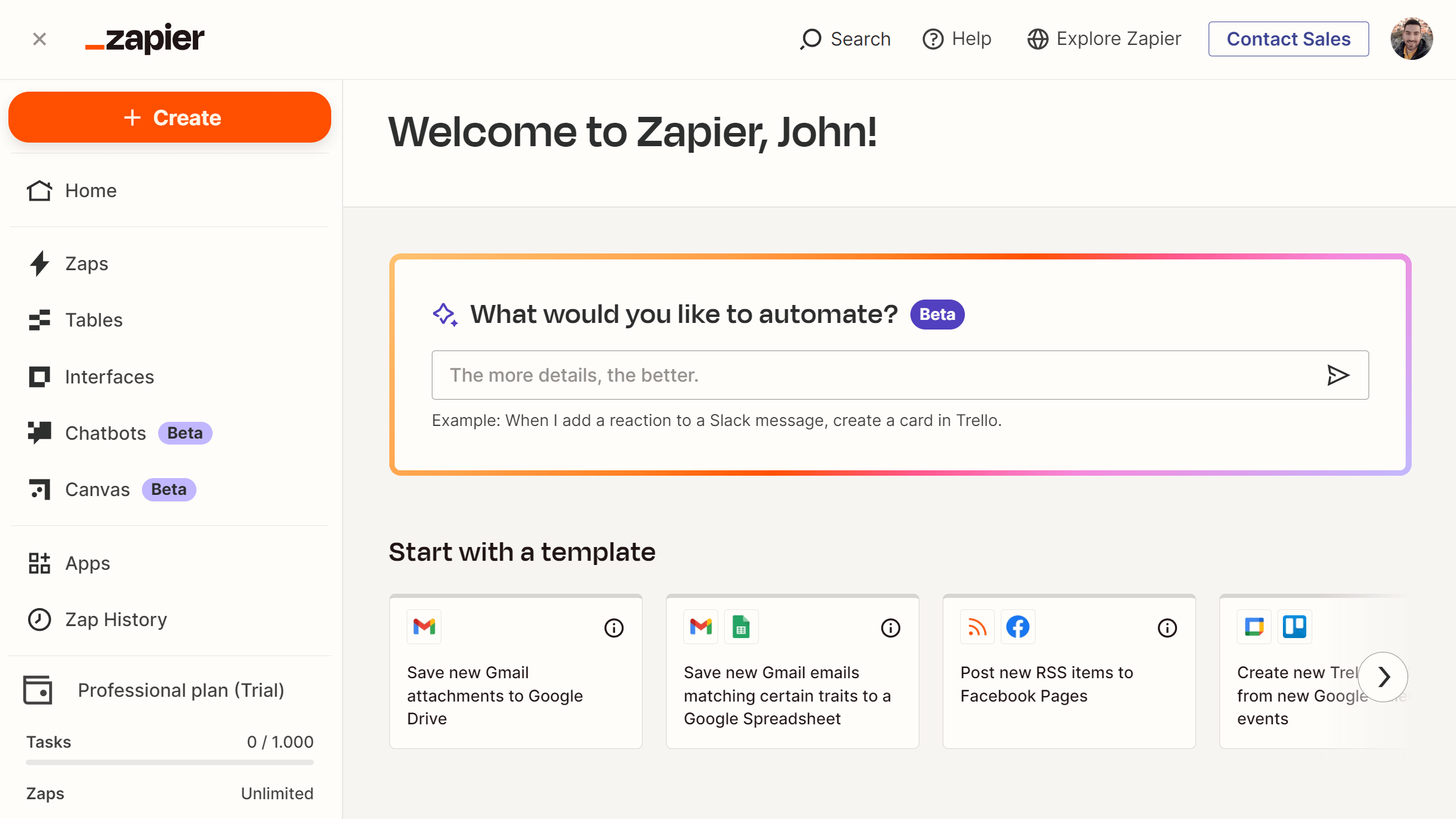Click the Zaps Unlimited value
Viewport: 1456px width, 819px height.
277,793
